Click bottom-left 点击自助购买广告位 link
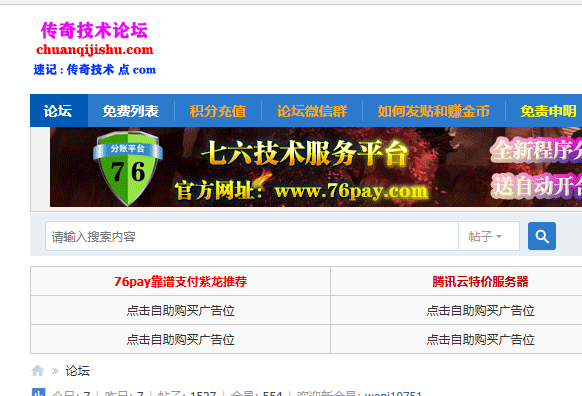582x396 pixels. (180, 339)
